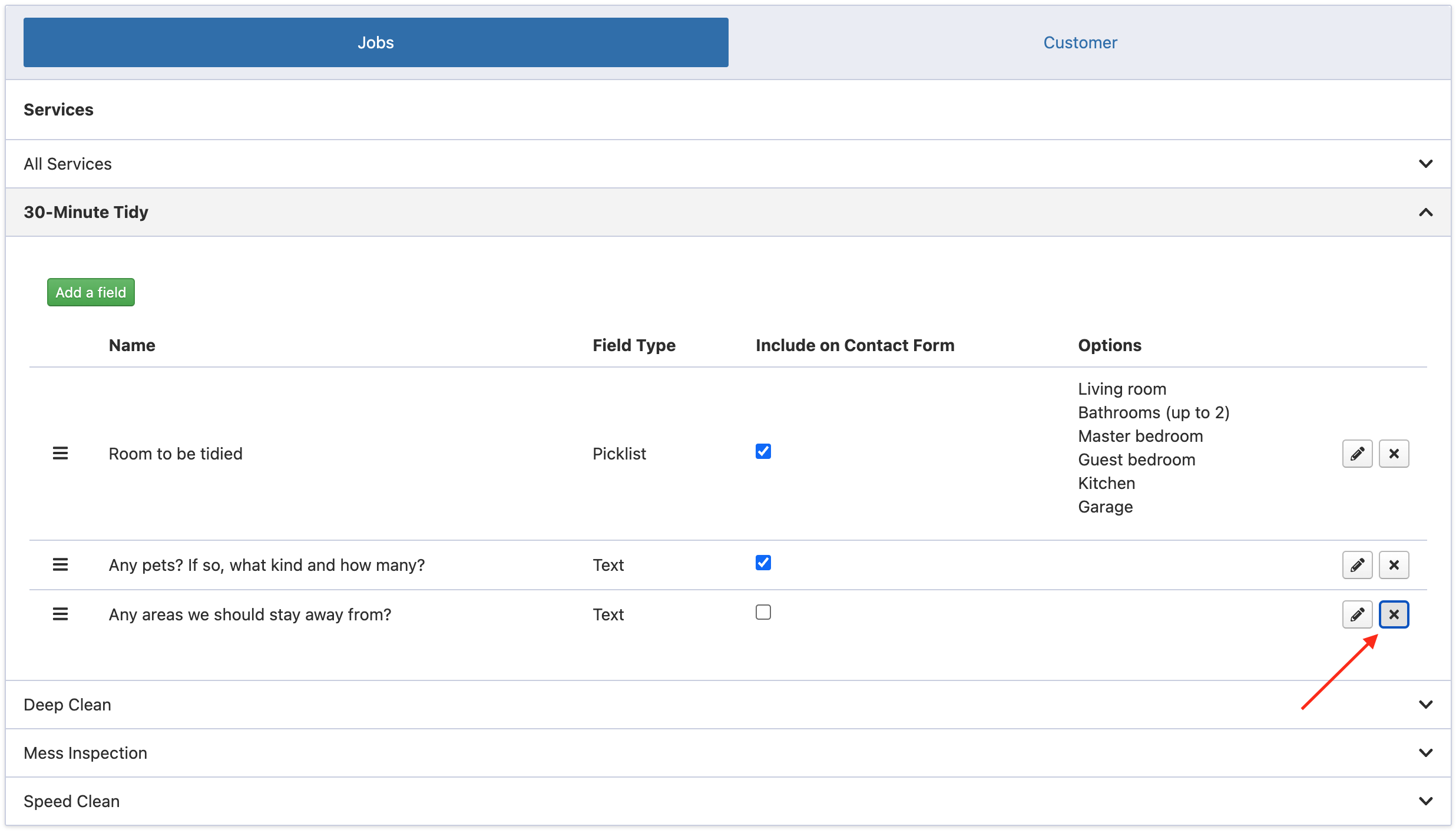
Task: Click pencil icon for 'Any pets?' field
Action: 1357,565
